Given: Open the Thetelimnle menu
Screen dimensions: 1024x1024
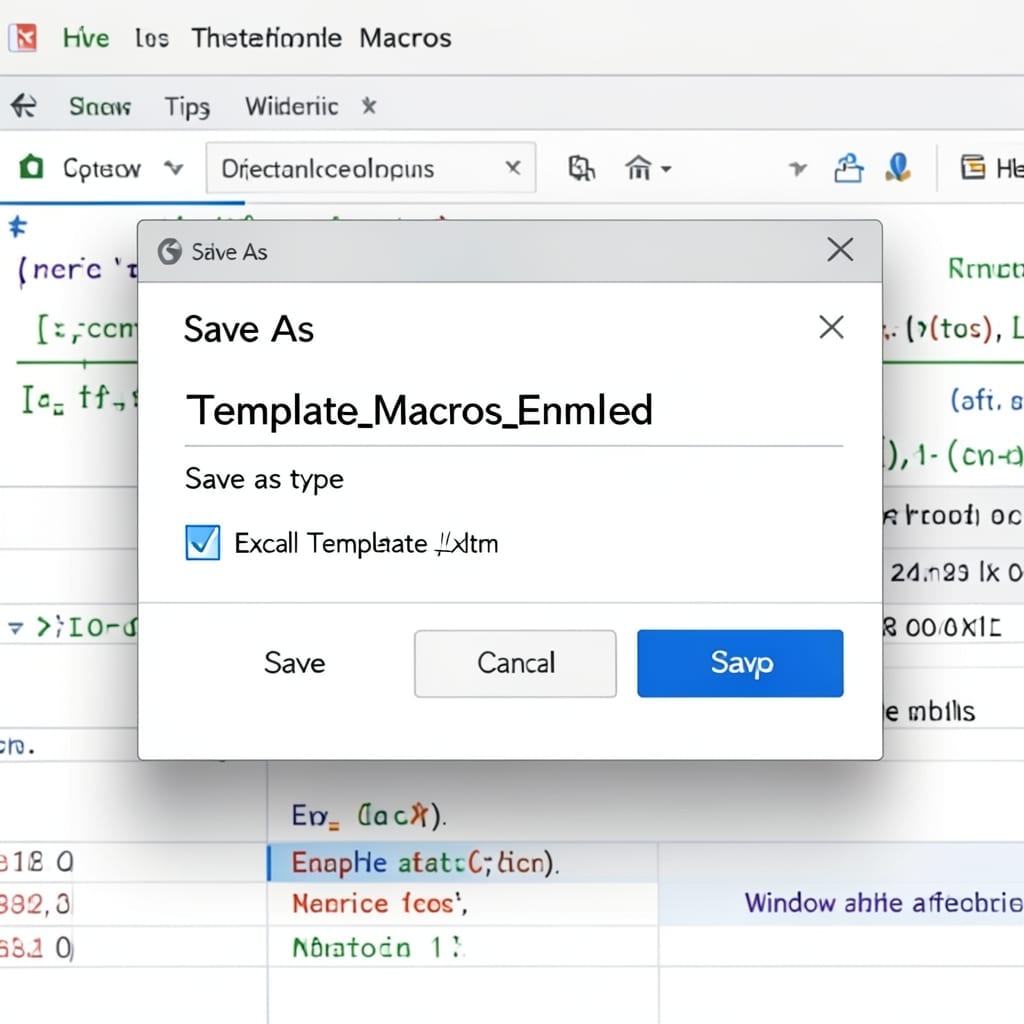Looking at the screenshot, I should pos(266,38).
